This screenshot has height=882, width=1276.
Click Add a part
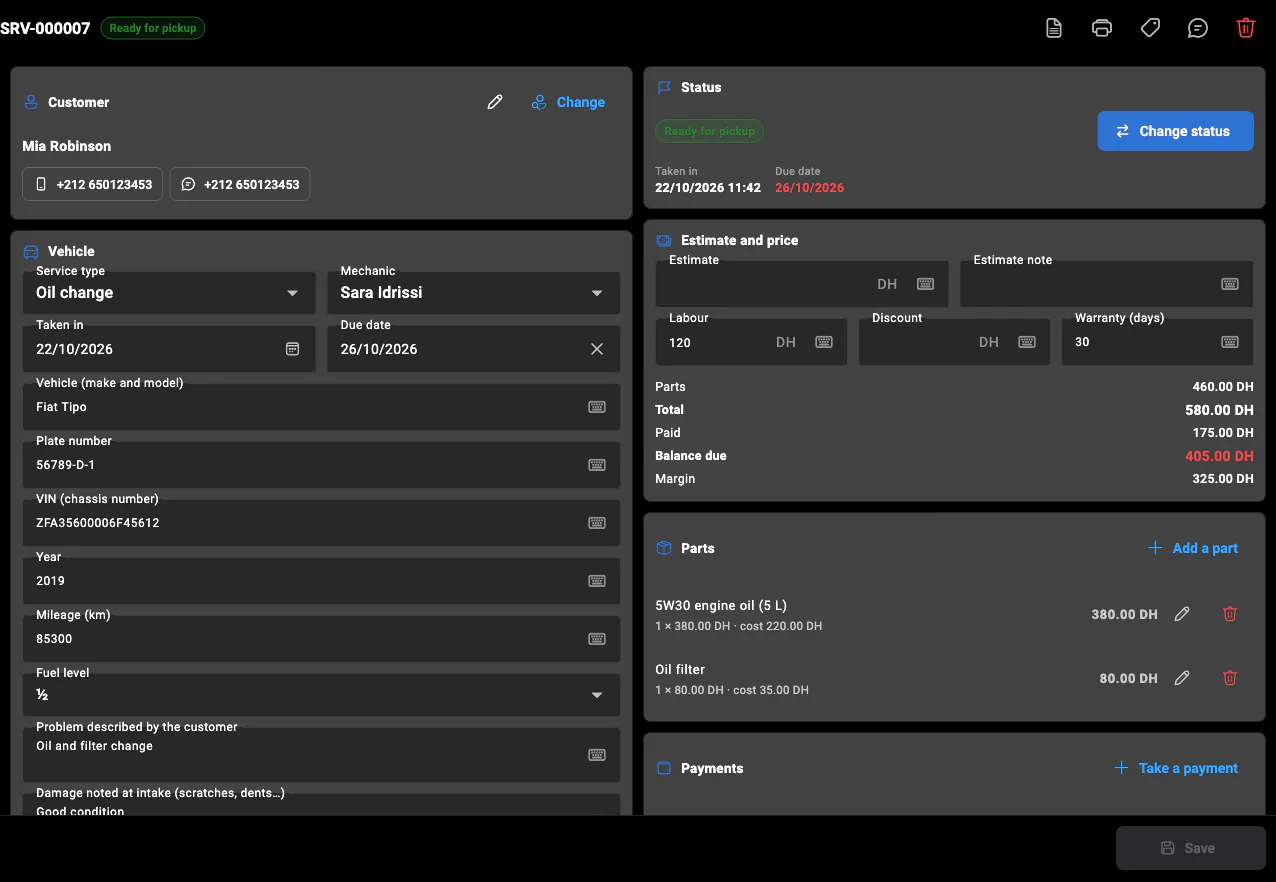point(1193,548)
